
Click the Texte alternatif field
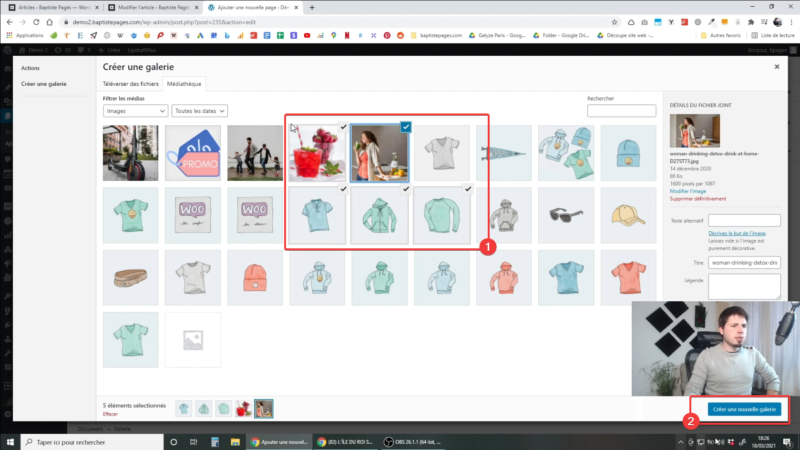coord(744,220)
